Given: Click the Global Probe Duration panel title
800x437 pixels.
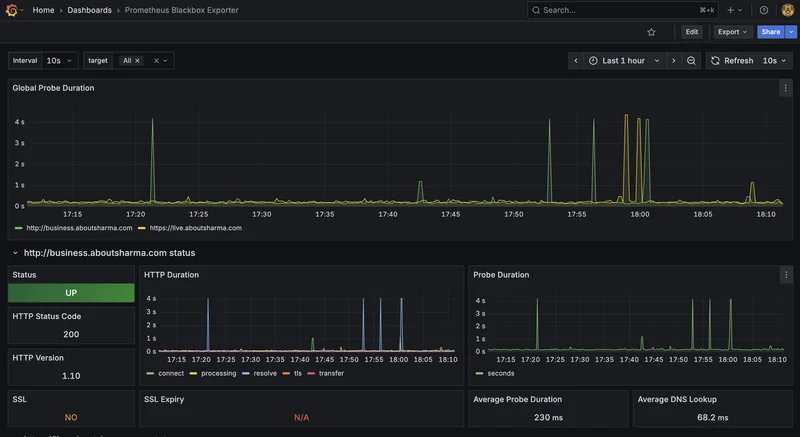Looking at the screenshot, I should coord(53,88).
